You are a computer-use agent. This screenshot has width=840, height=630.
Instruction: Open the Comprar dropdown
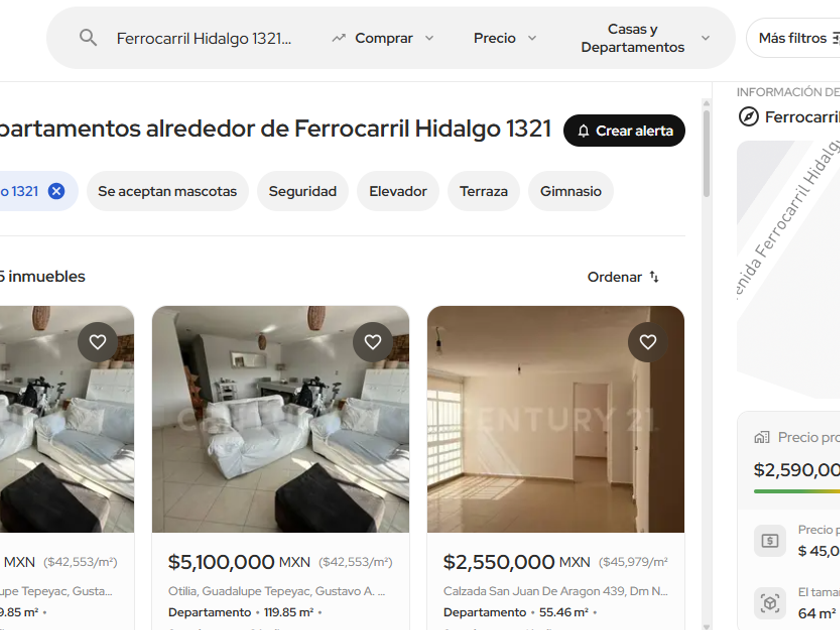[x=382, y=38]
